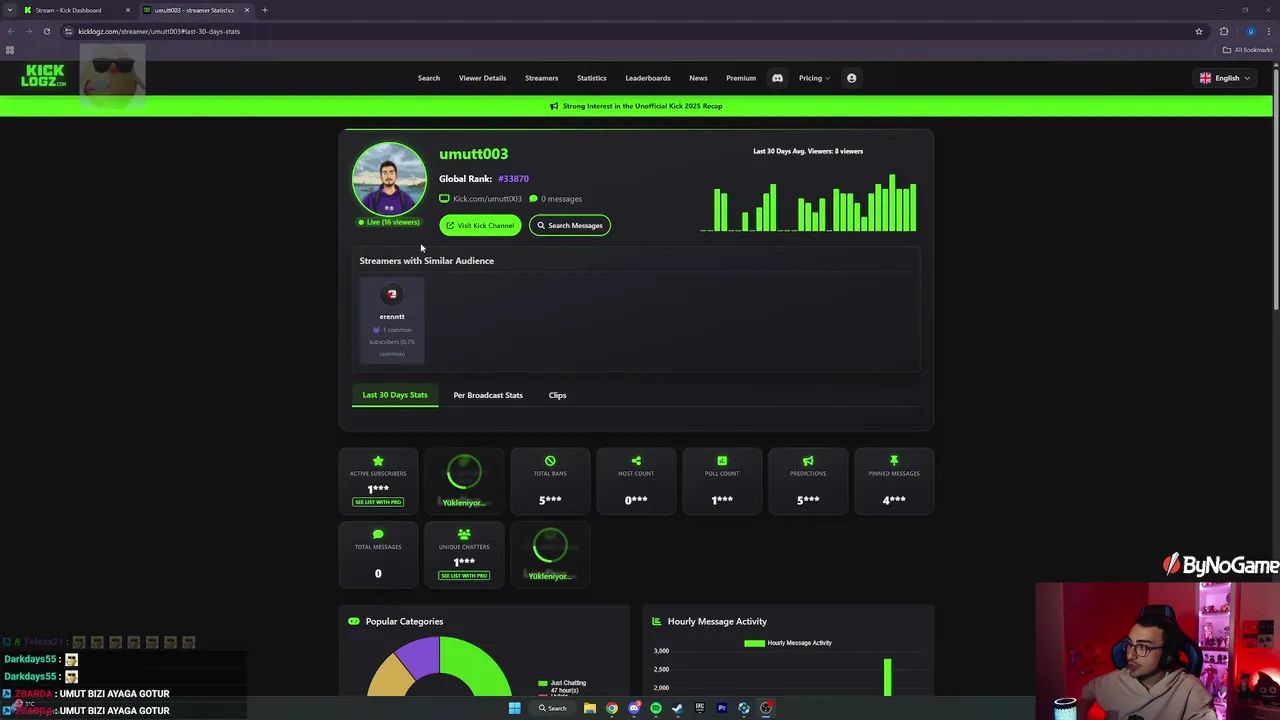Click the umutt003 profile avatar
The image size is (1280, 720).
click(389, 179)
